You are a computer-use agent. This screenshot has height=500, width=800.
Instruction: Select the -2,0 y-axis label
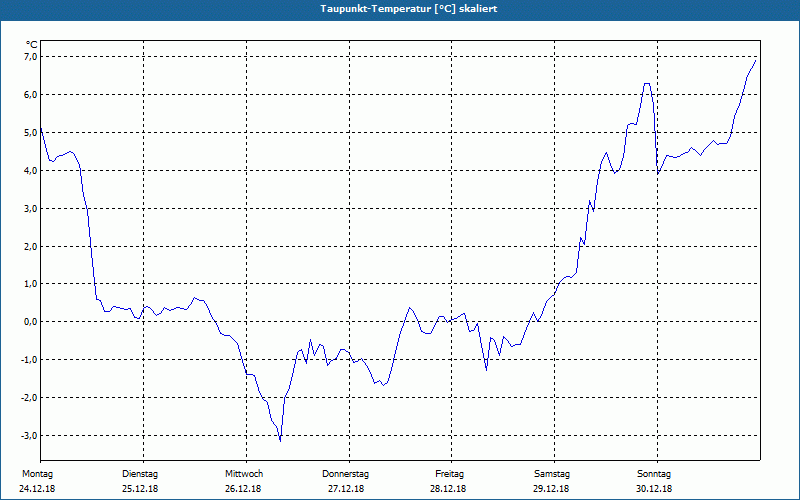pos(30,397)
